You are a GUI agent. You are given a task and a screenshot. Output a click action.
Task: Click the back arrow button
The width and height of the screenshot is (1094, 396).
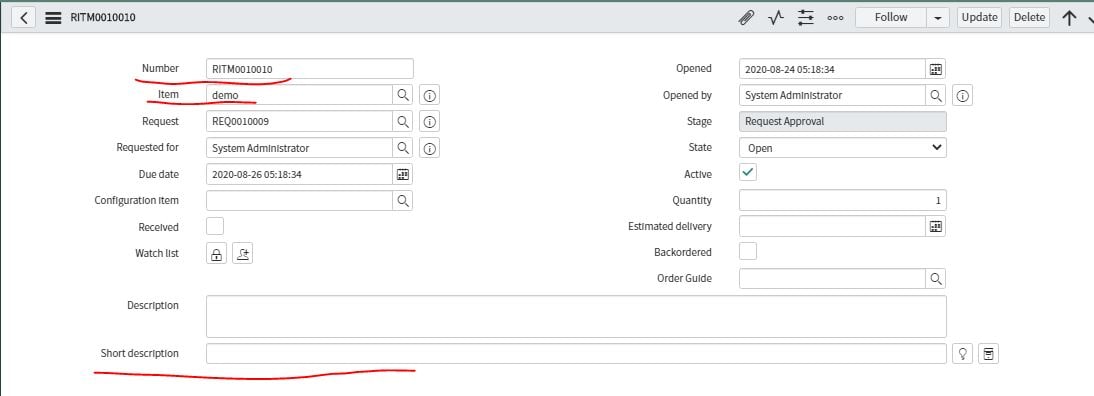pyautogui.click(x=24, y=17)
